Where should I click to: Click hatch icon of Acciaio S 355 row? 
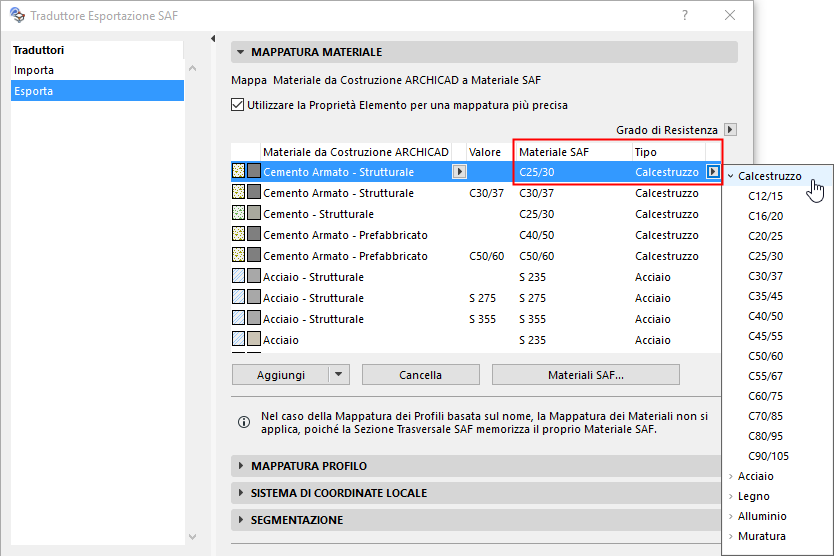point(238,318)
